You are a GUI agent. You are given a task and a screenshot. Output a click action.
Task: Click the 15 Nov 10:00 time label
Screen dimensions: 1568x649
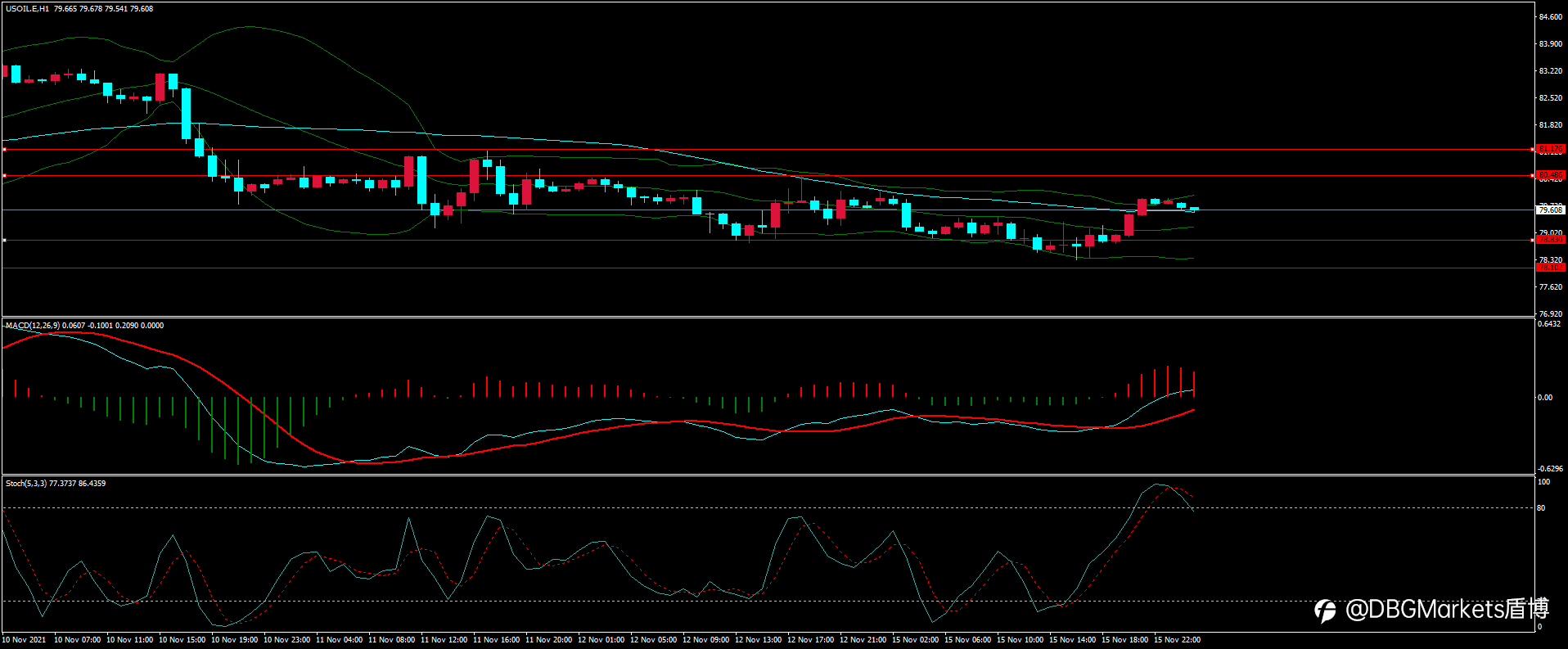[x=1020, y=640]
